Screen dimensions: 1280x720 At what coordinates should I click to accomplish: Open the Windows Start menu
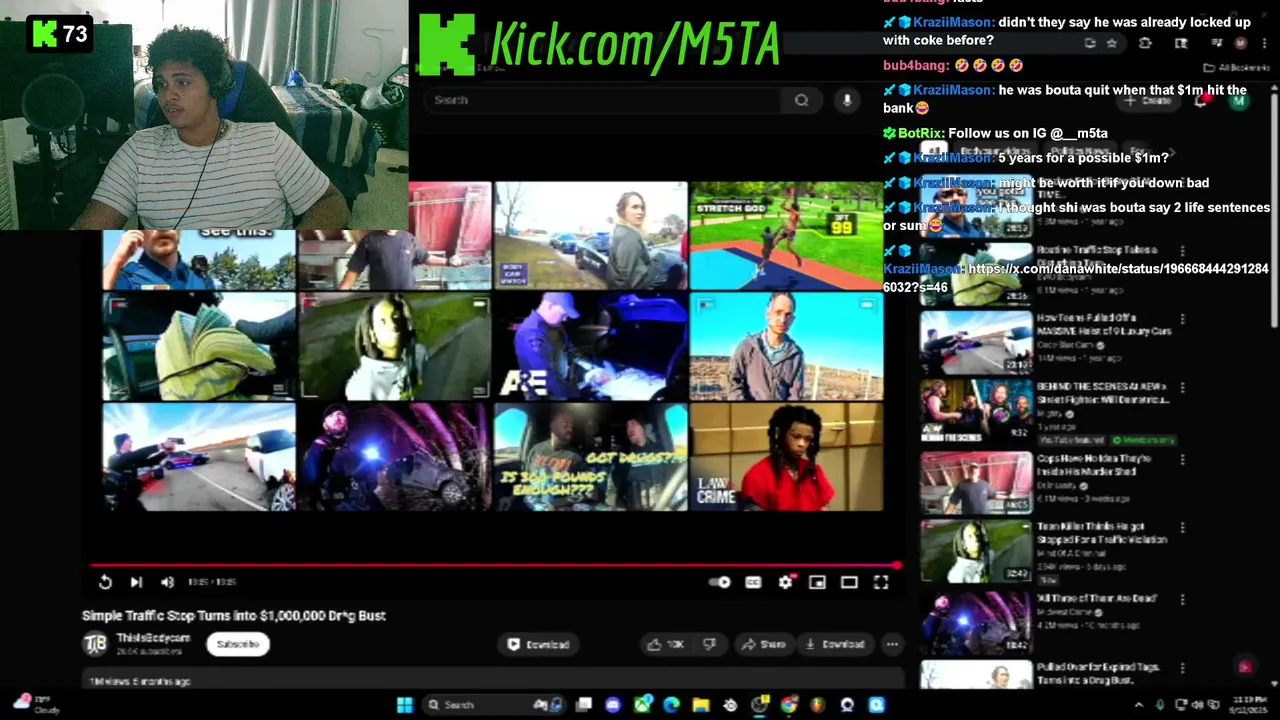[405, 705]
